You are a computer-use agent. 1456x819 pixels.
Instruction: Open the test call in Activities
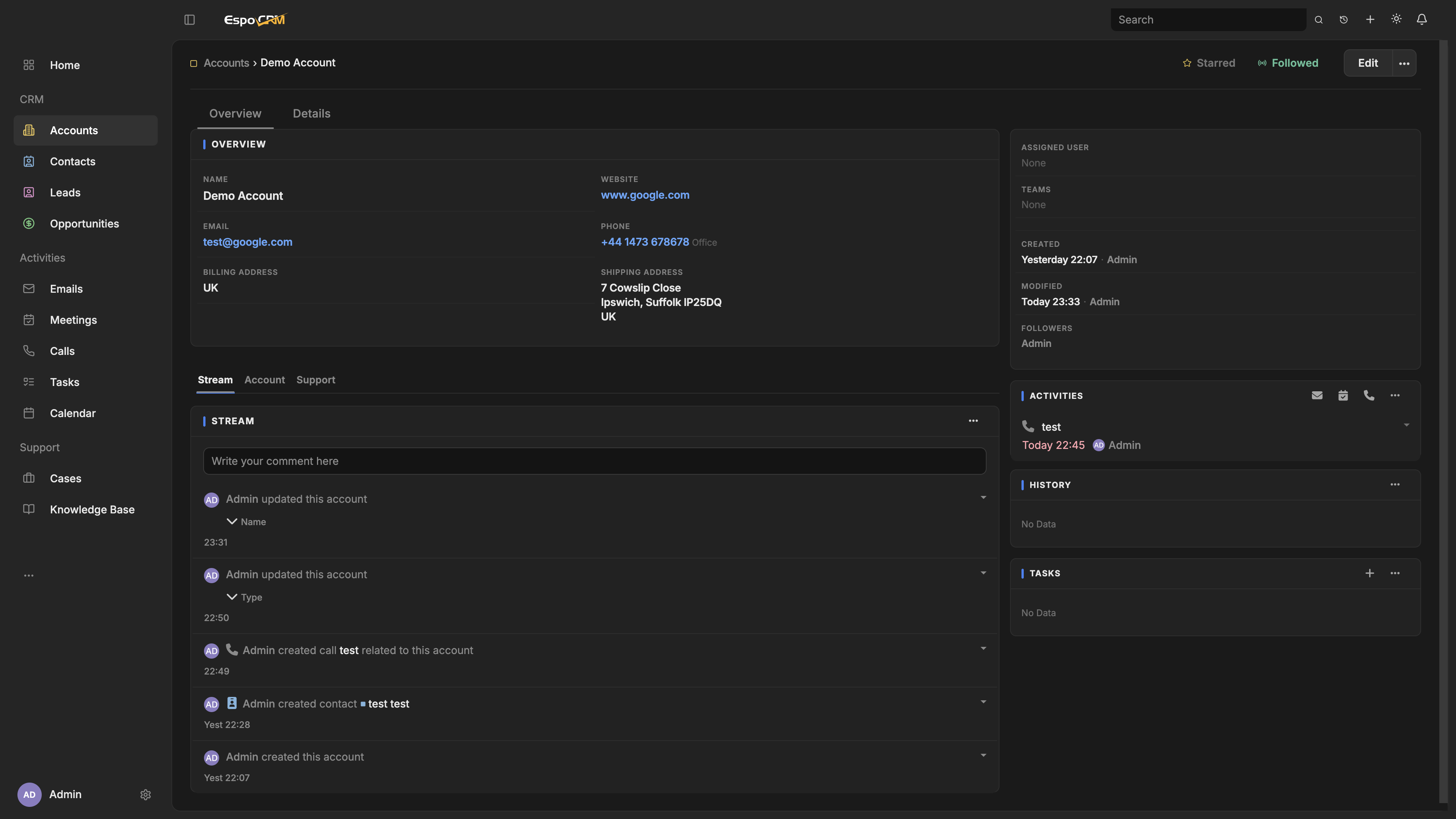[x=1051, y=427]
